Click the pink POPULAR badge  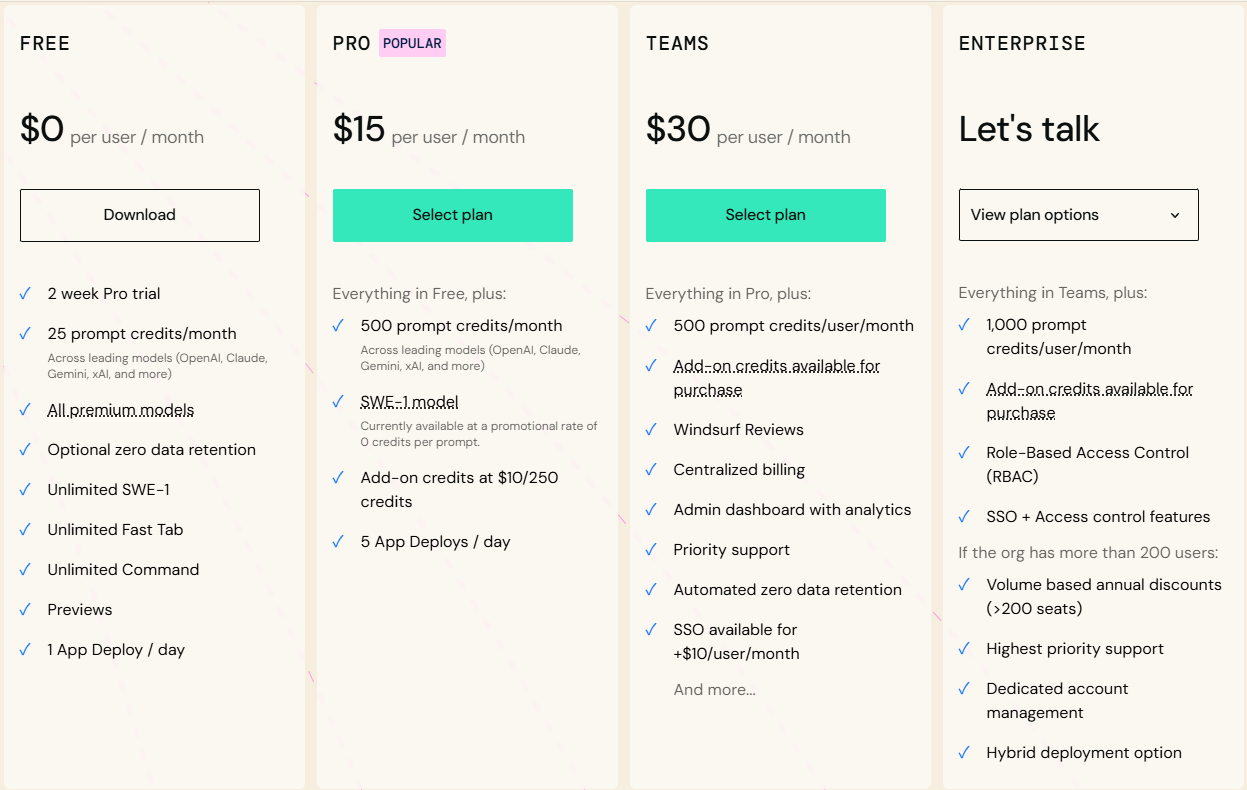412,43
